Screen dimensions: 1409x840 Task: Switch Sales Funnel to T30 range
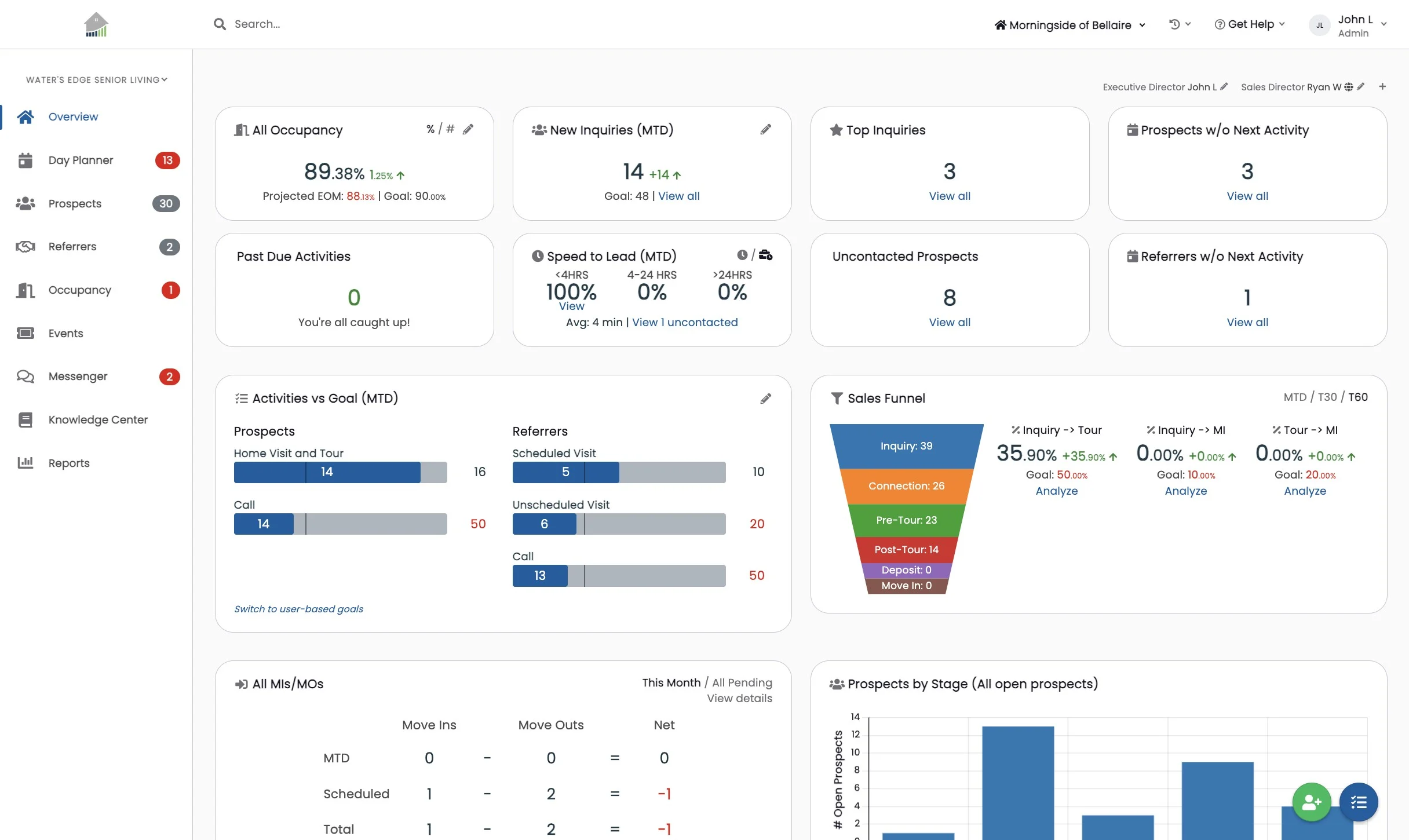pos(1327,397)
